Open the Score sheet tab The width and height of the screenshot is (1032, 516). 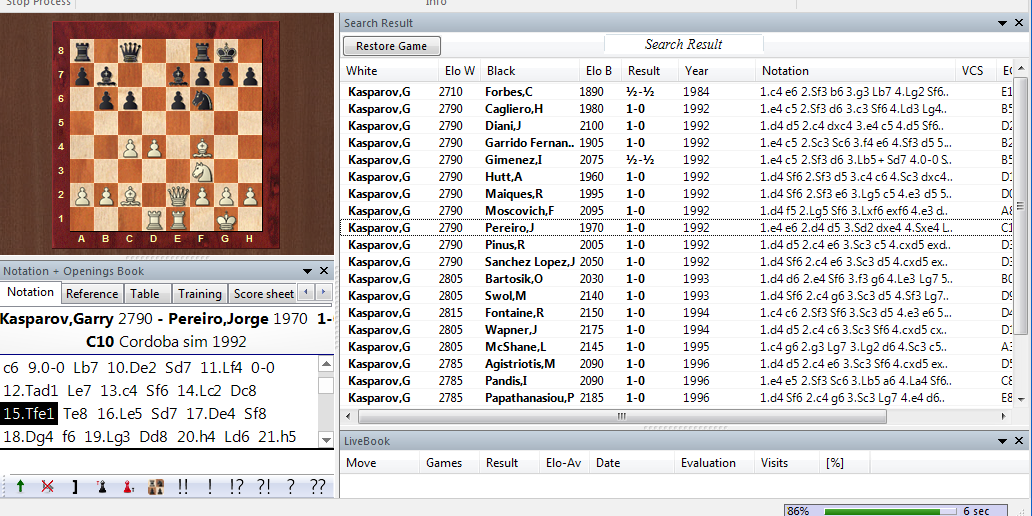[263, 294]
